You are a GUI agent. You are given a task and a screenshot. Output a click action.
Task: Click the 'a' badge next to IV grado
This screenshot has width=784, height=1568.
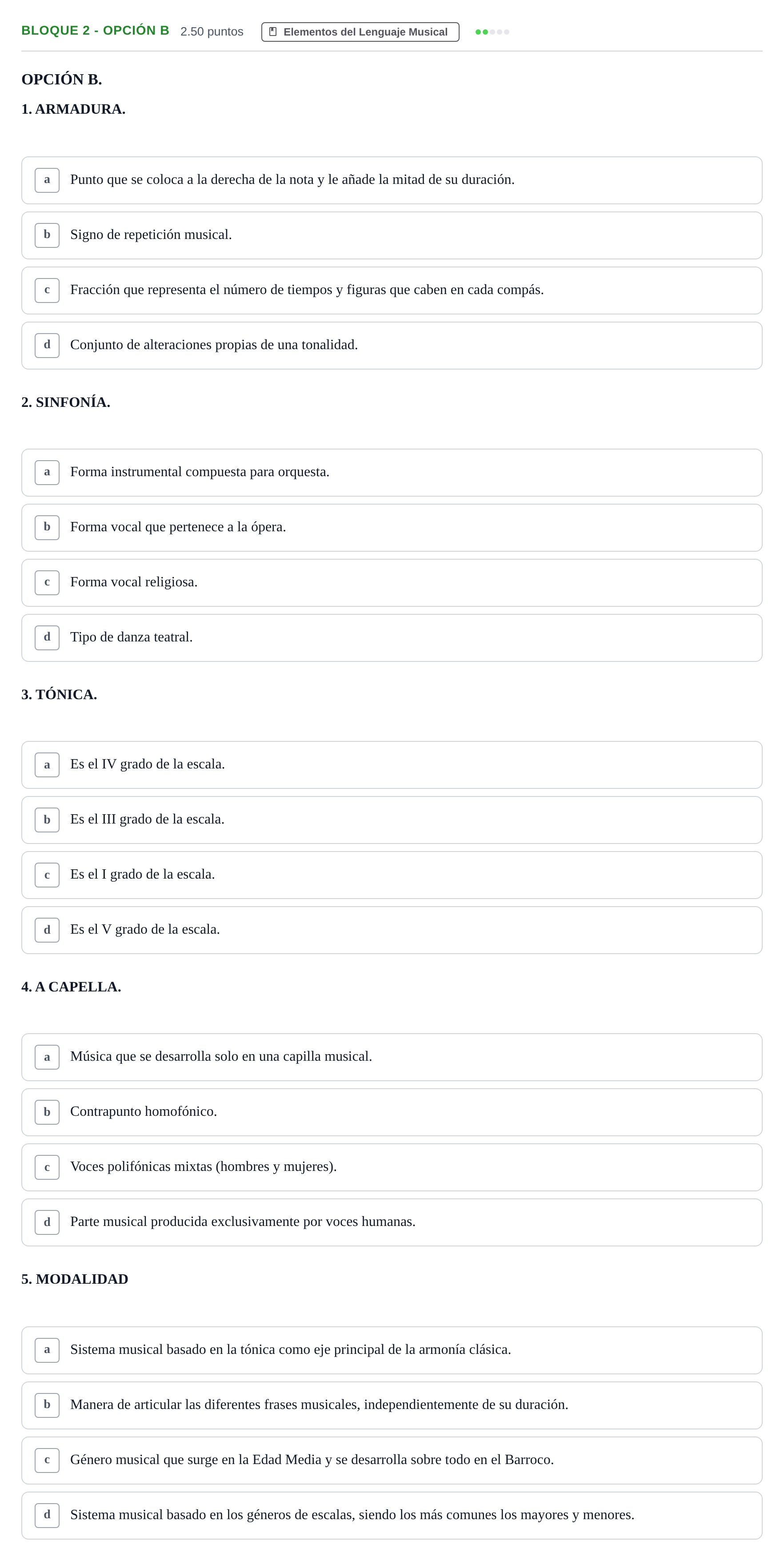coord(47,764)
